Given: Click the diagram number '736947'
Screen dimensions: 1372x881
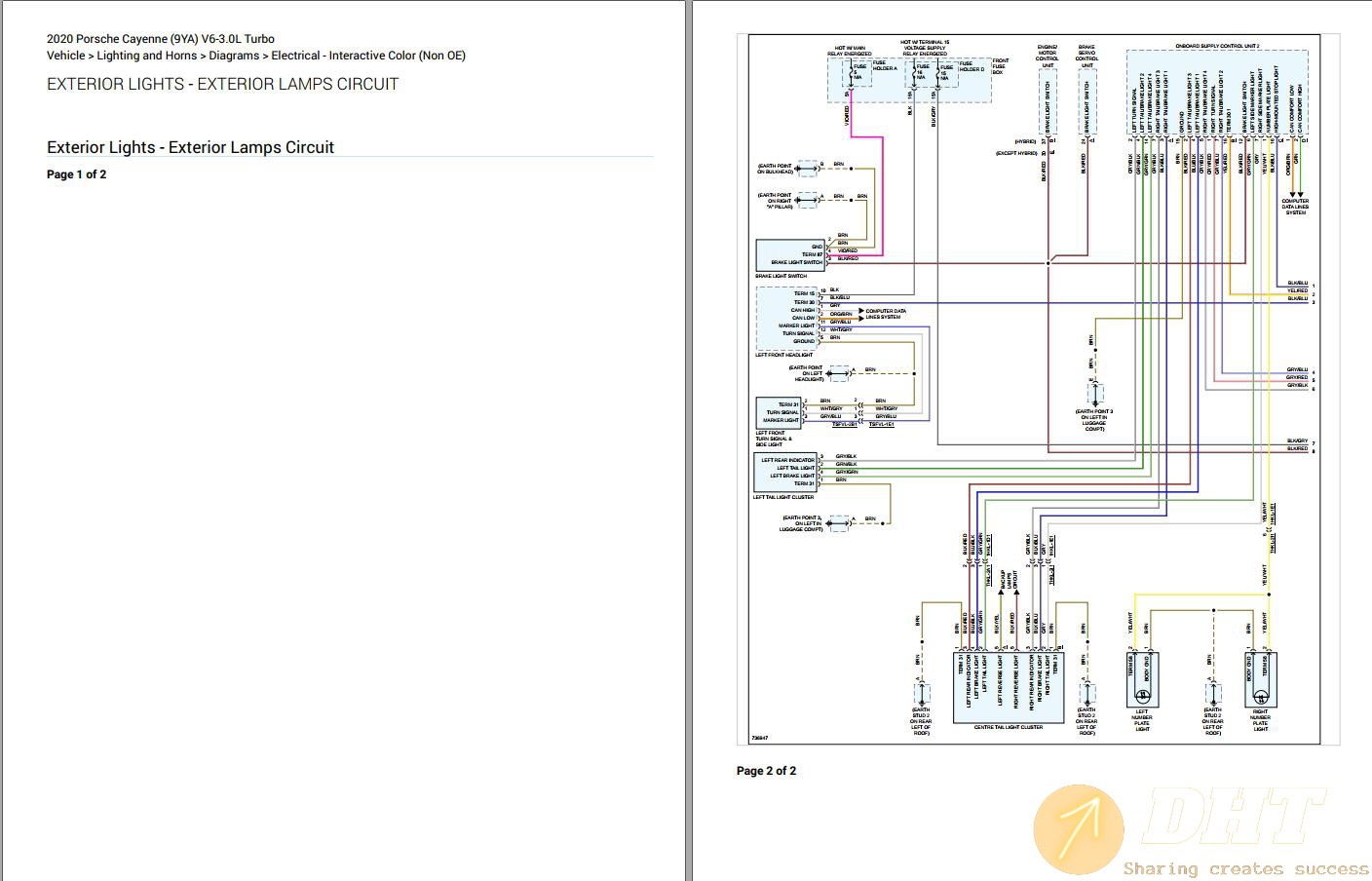Looking at the screenshot, I should pyautogui.click(x=759, y=738).
